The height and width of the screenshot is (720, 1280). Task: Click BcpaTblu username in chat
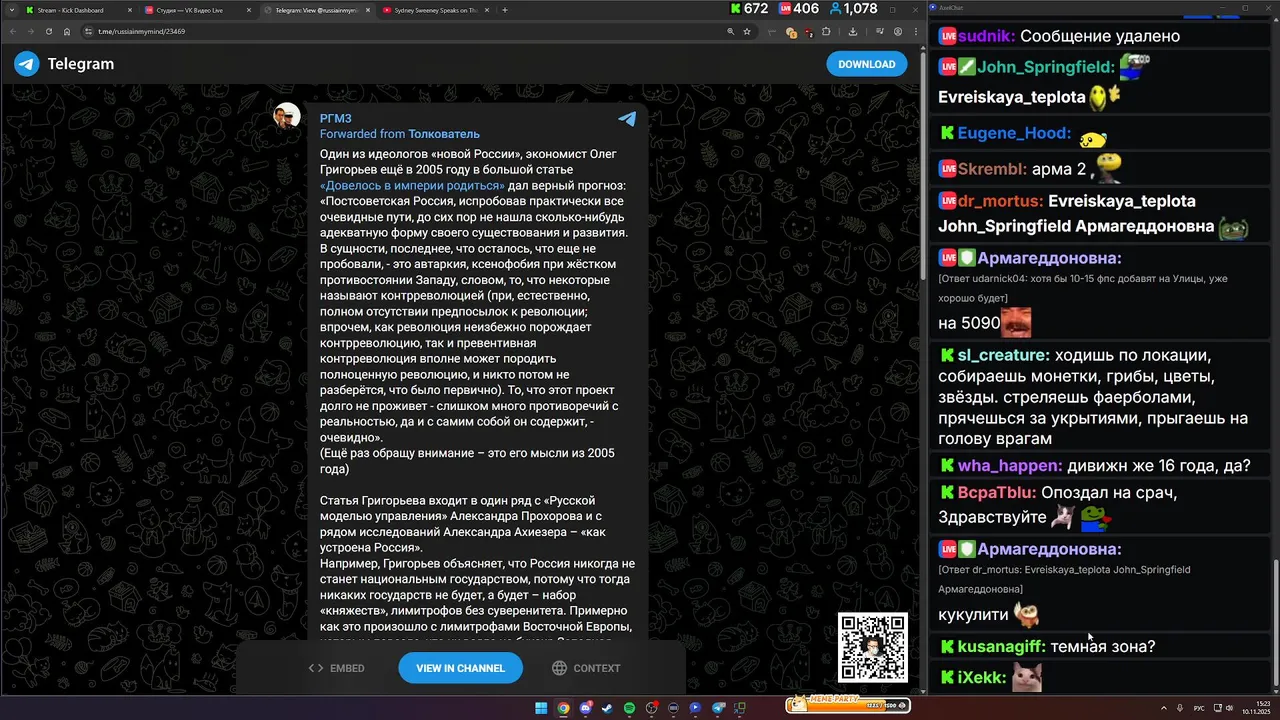click(997, 492)
